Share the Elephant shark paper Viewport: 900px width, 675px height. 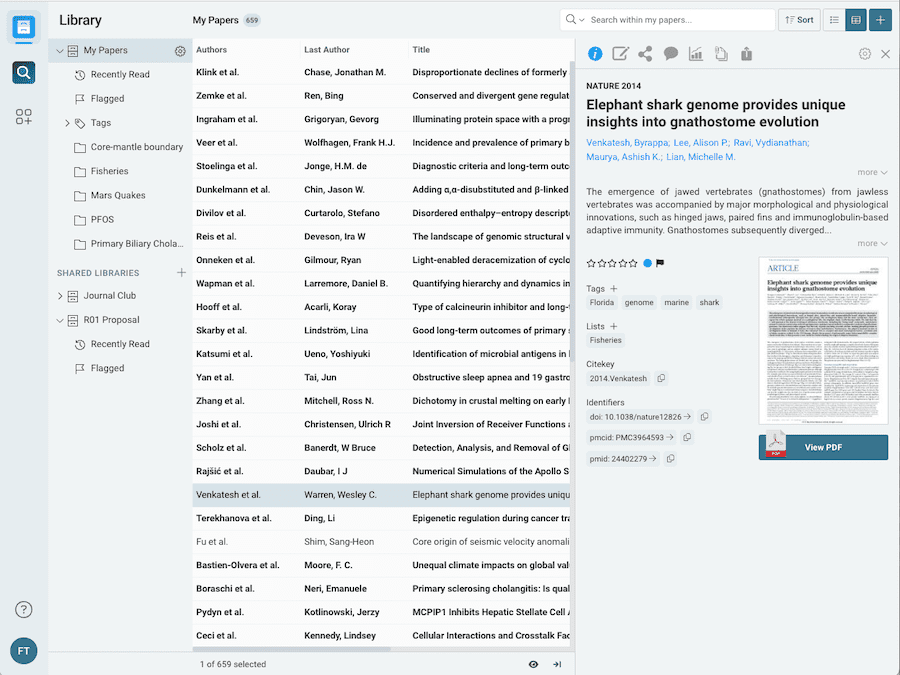tap(646, 53)
